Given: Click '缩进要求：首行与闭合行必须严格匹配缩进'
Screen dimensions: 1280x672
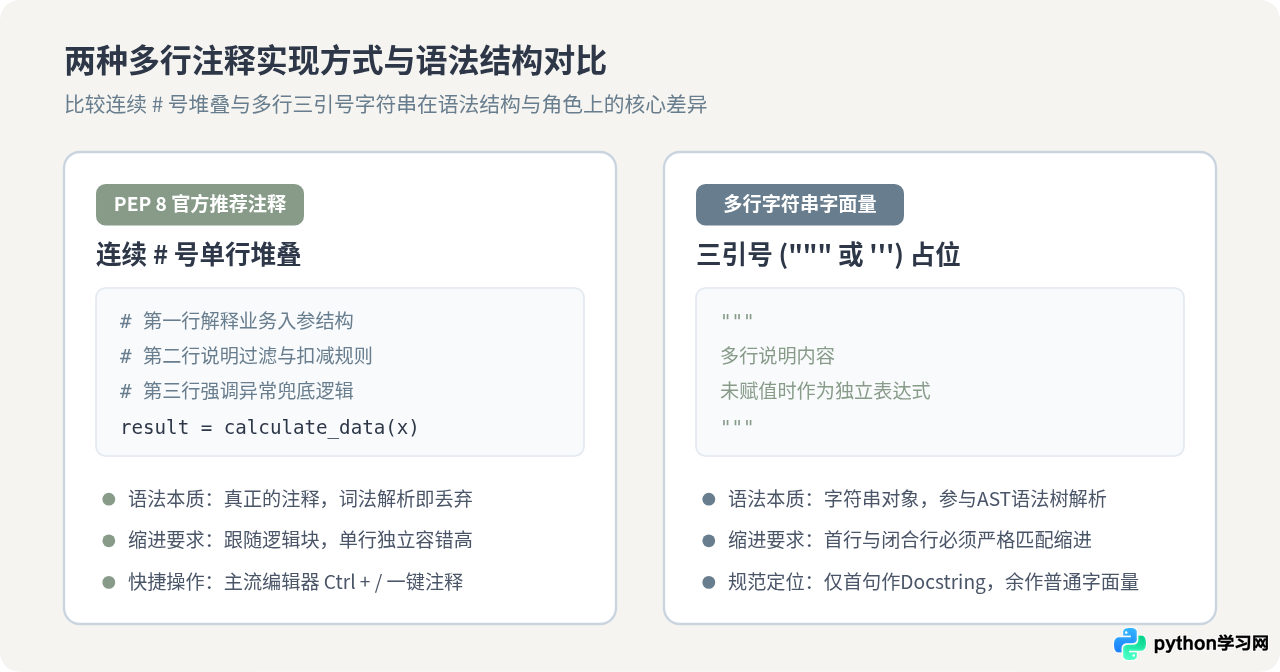Looking at the screenshot, I should pyautogui.click(x=910, y=540).
